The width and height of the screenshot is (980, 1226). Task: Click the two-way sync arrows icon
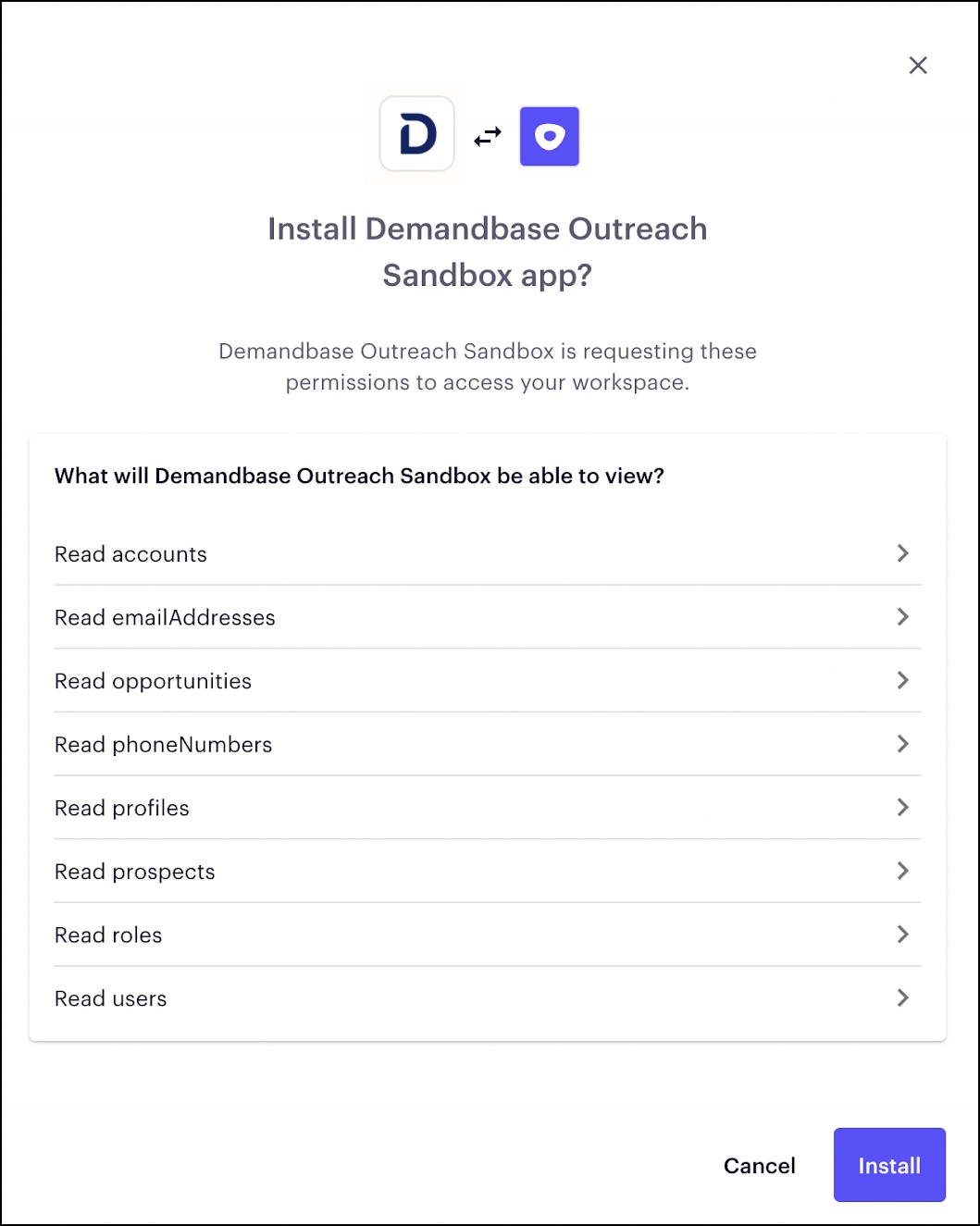488,137
